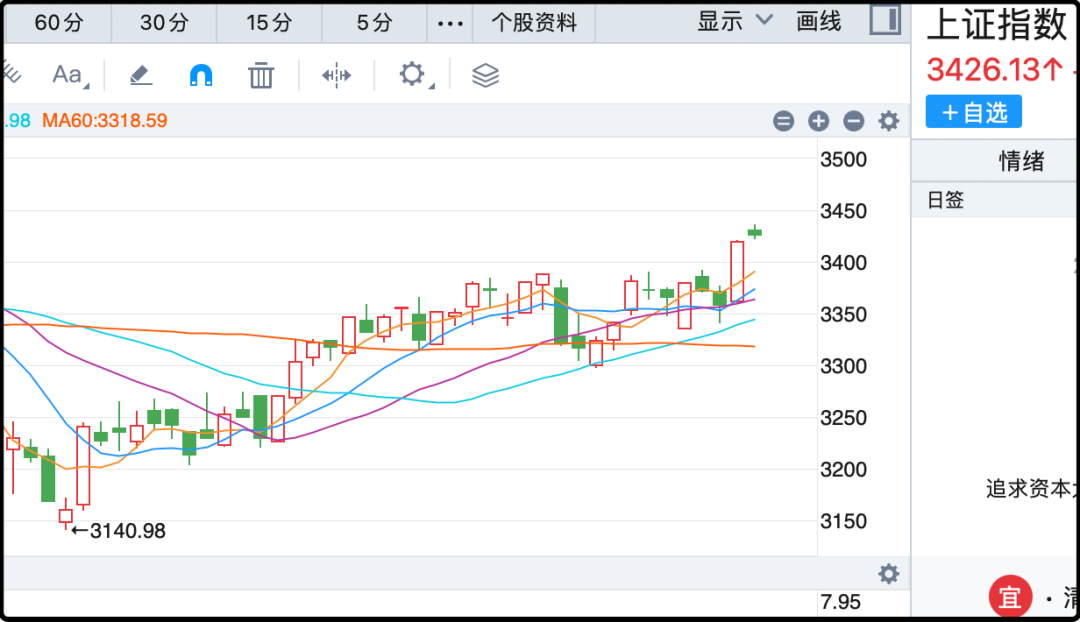Screen dimensions: 1080x622
Task: Select the eraser drawing tool
Action: click(x=140, y=75)
